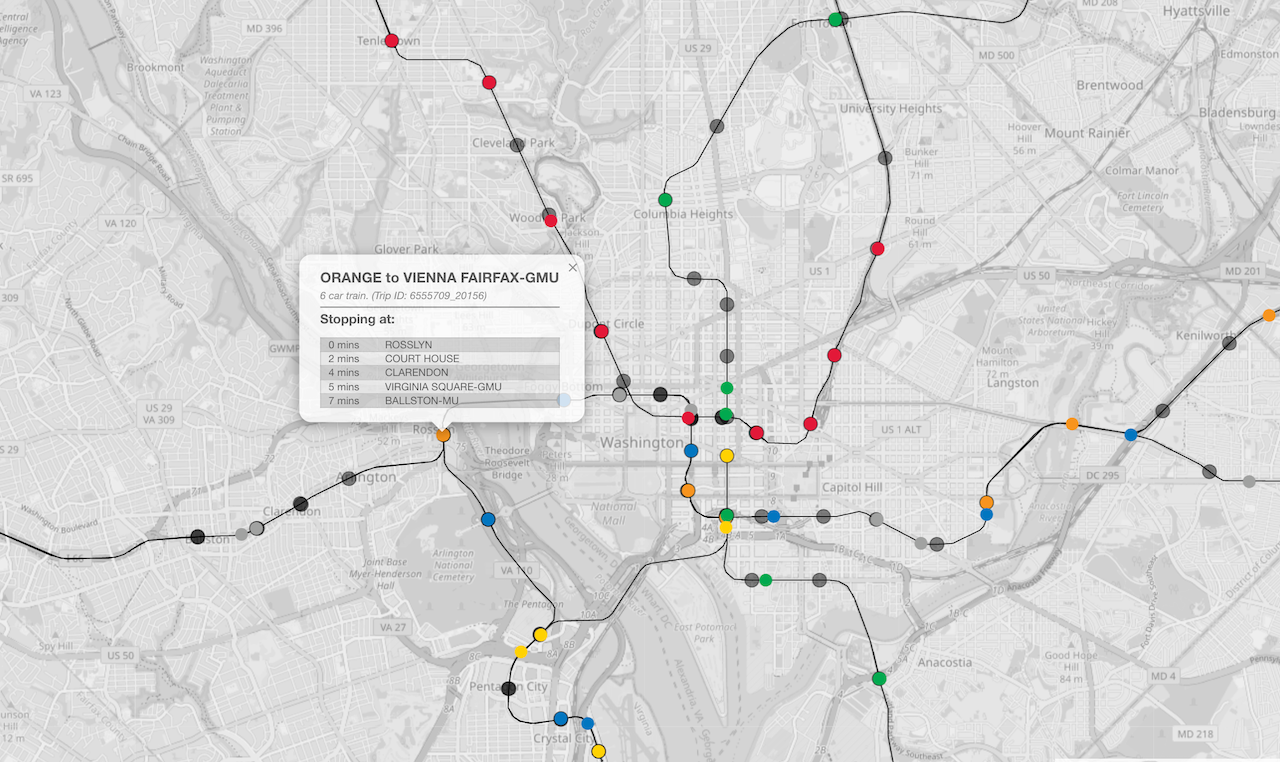This screenshot has height=762, width=1280.
Task: Select the red train marker at Dupont Circle
Action: point(601,331)
